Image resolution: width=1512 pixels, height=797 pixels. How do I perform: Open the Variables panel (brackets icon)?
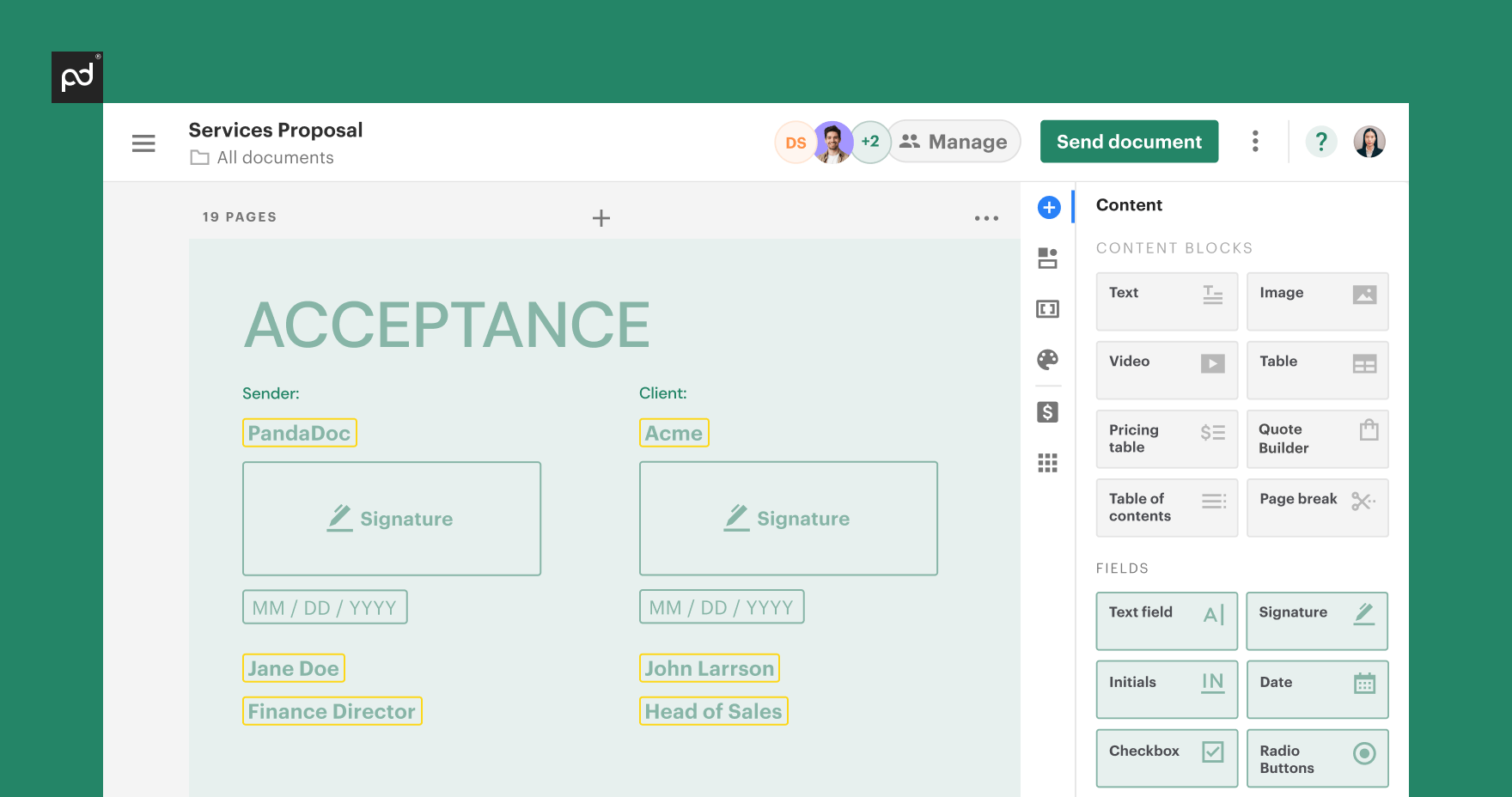(1048, 309)
